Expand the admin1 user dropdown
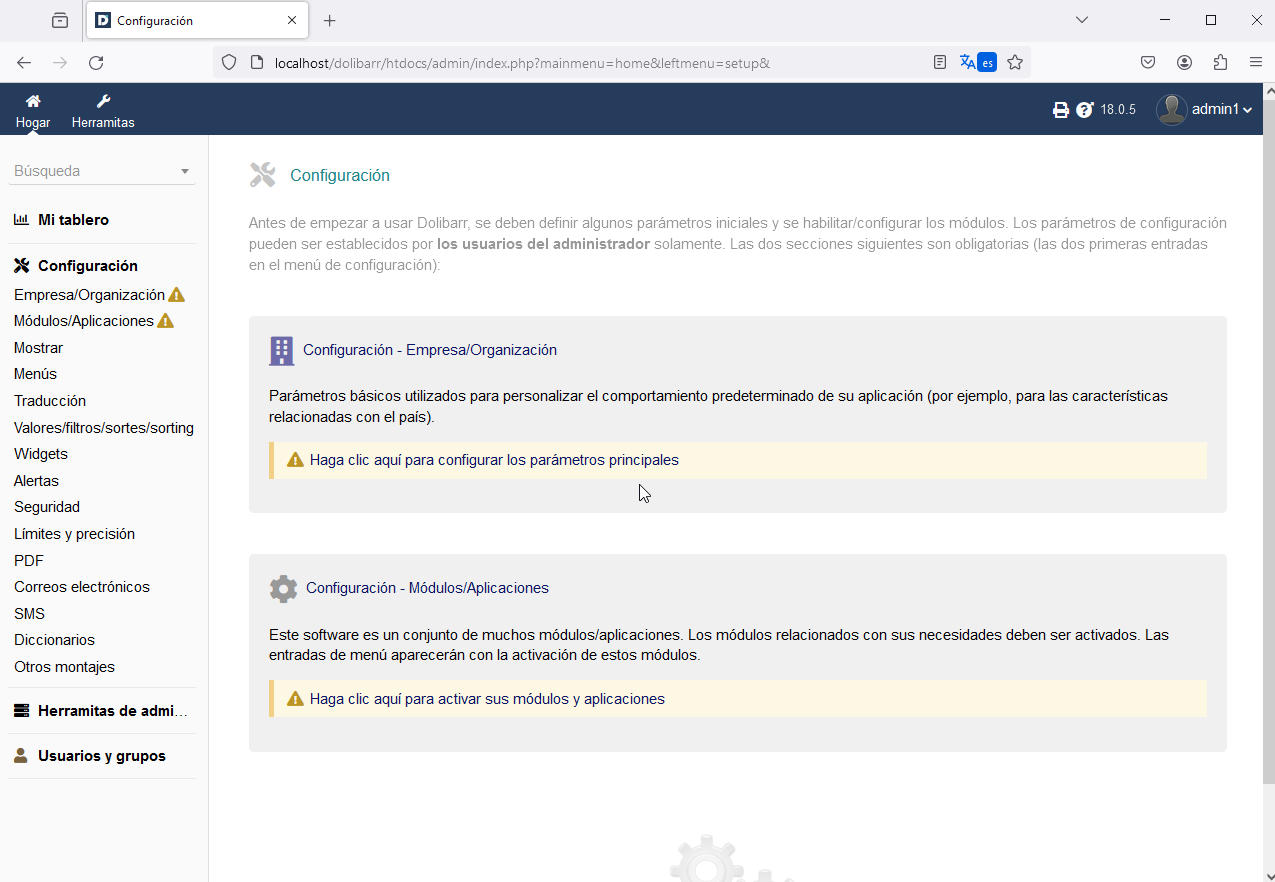Screen dimensions: 1275x882 (x=1204, y=110)
